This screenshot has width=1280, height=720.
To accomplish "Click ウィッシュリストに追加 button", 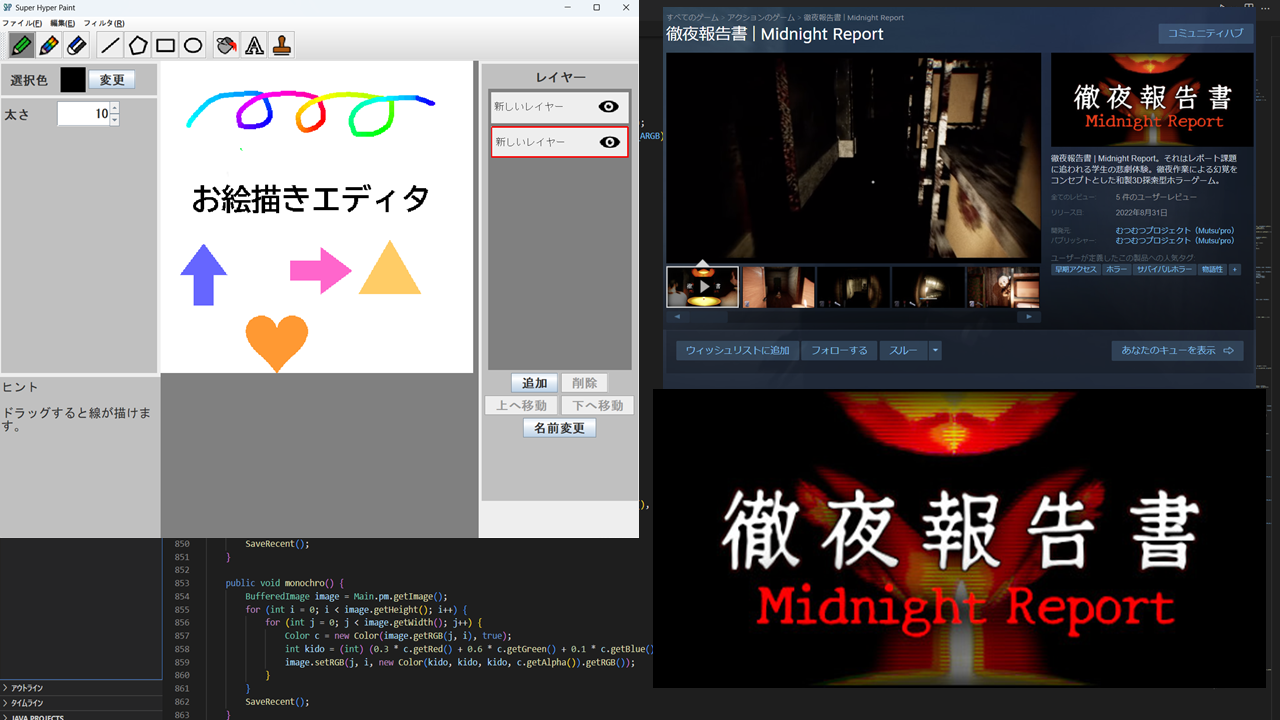I will [x=738, y=351].
